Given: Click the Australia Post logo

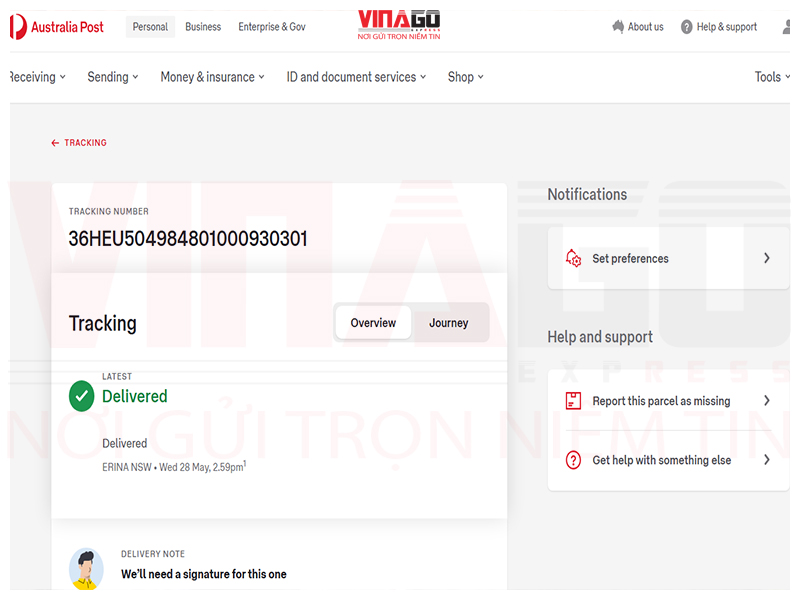Looking at the screenshot, I should (57, 27).
